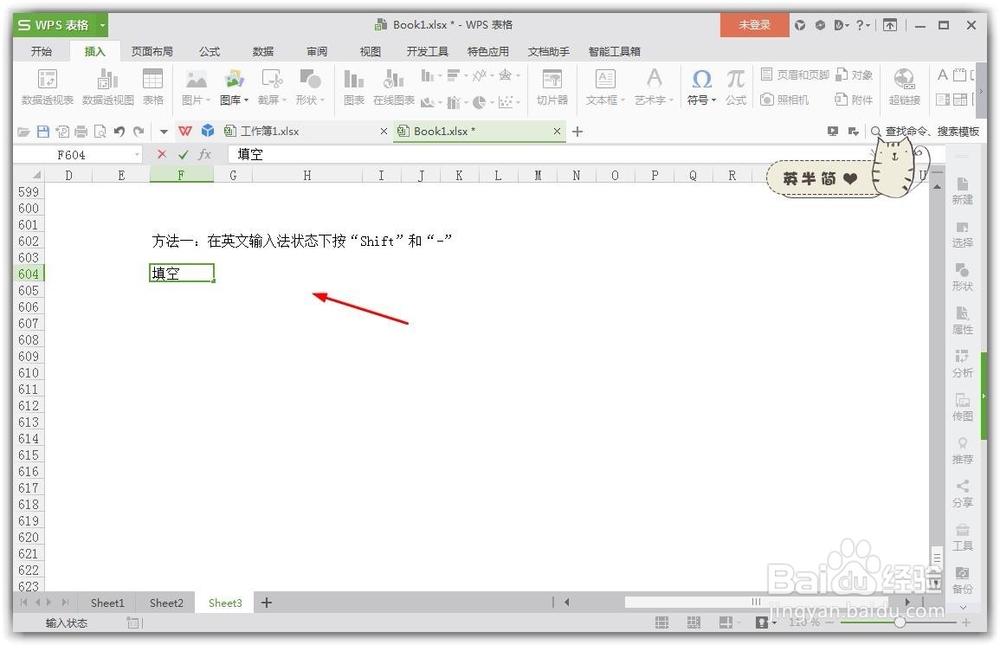Expand the Name Box dropdown showing F604

point(137,154)
